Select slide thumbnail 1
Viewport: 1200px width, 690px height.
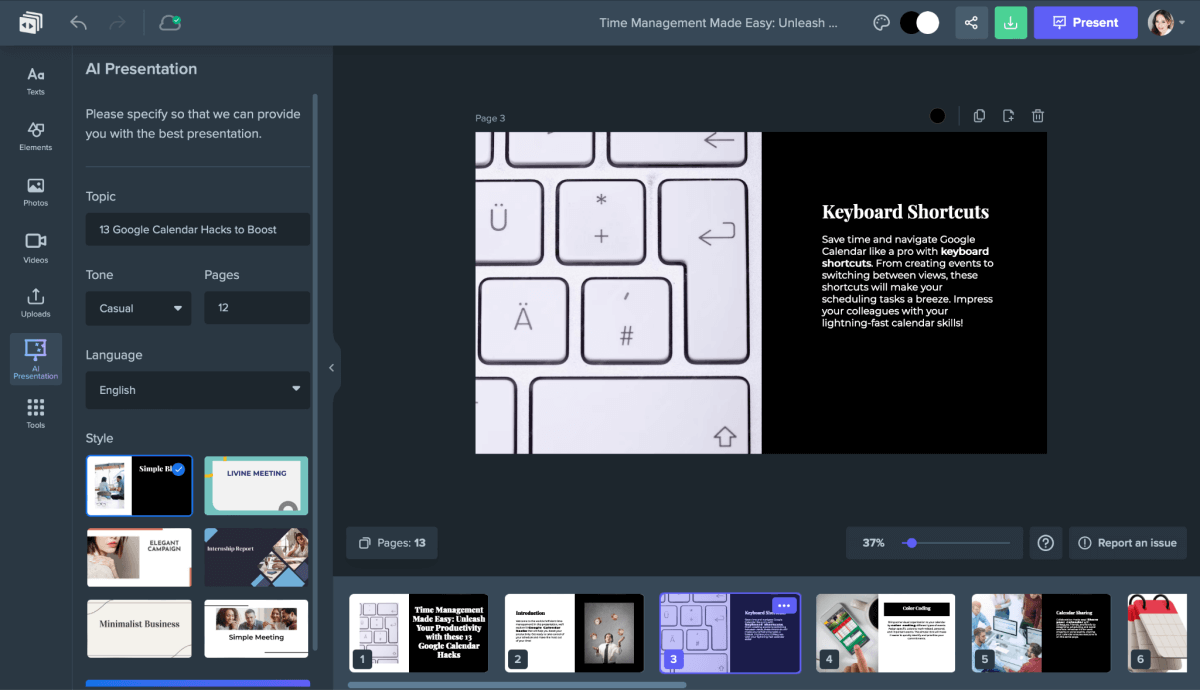pyautogui.click(x=418, y=633)
